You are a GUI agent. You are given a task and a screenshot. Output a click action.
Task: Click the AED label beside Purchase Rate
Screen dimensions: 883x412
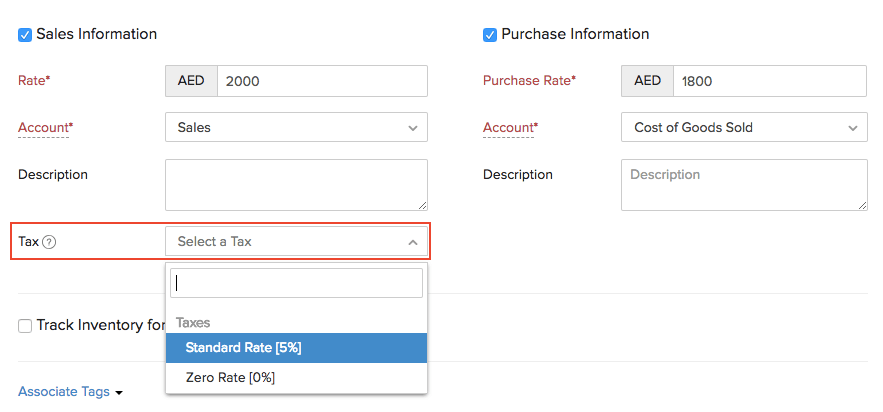(647, 81)
